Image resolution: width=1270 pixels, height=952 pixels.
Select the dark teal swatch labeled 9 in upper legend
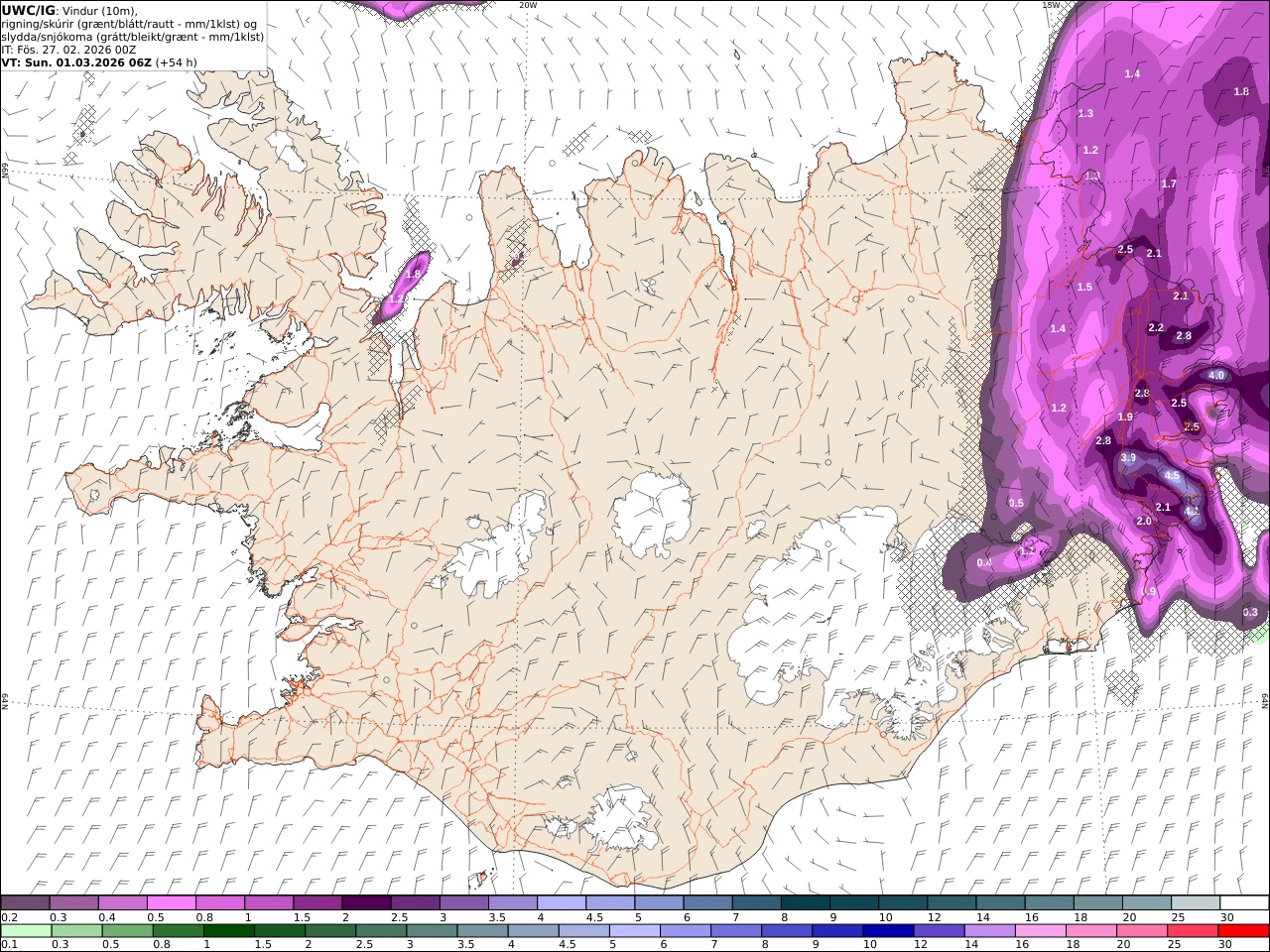click(853, 903)
